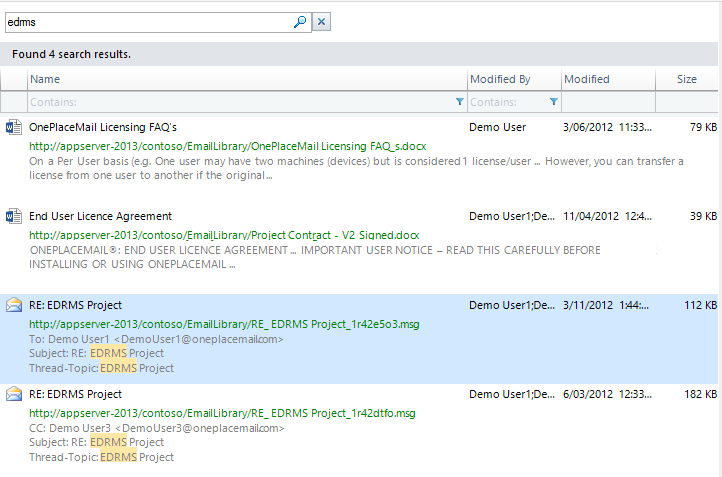The width and height of the screenshot is (722, 477).
Task: Clear the search with the X button
Action: click(x=322, y=22)
